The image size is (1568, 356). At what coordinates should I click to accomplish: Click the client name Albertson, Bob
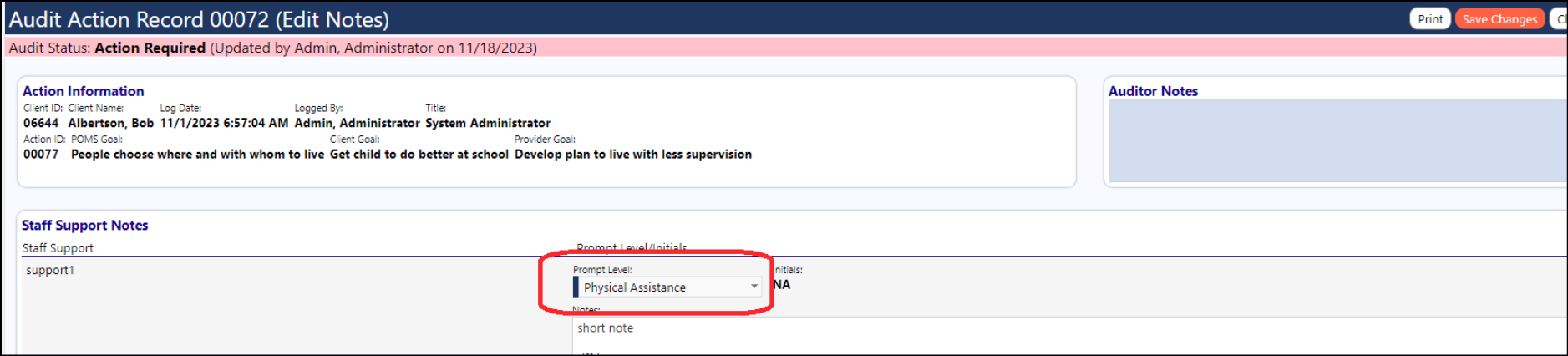(111, 123)
